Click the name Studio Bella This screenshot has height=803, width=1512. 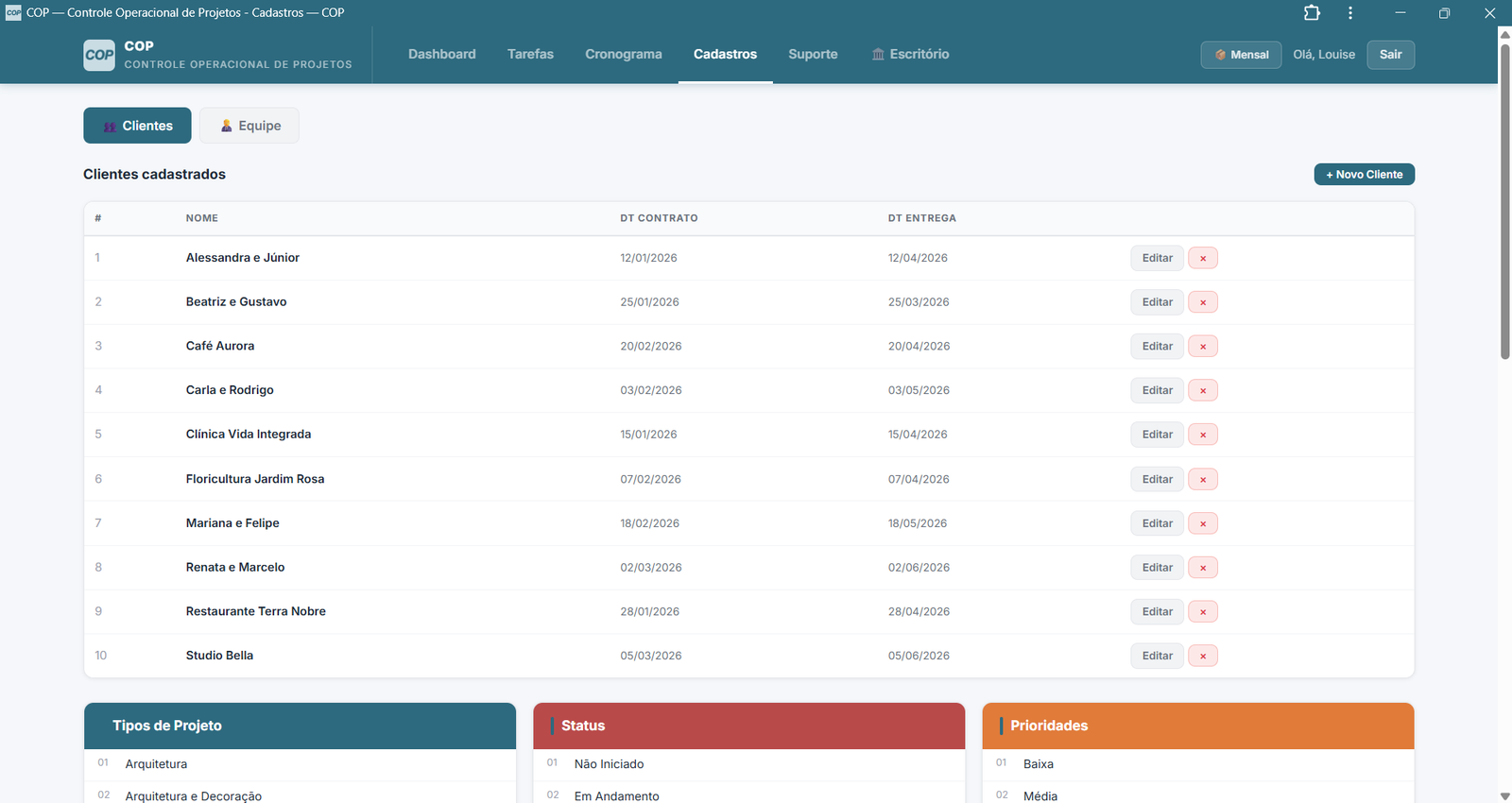[219, 656]
